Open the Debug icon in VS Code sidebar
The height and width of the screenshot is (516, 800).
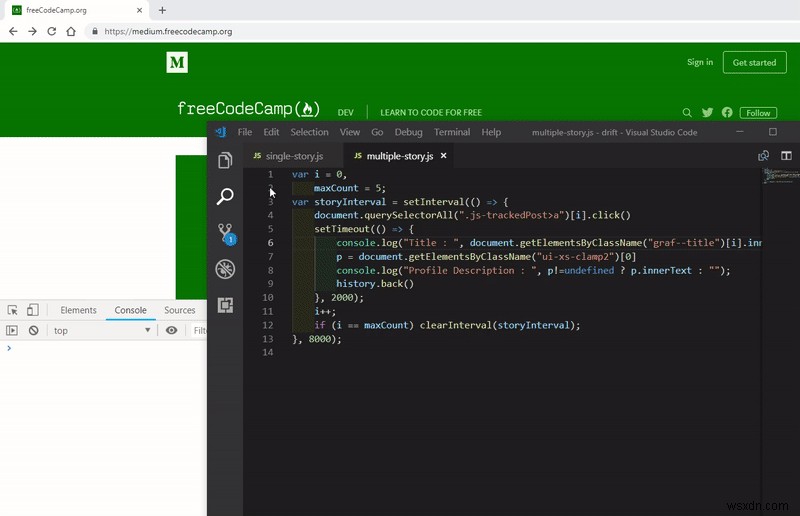coord(225,269)
